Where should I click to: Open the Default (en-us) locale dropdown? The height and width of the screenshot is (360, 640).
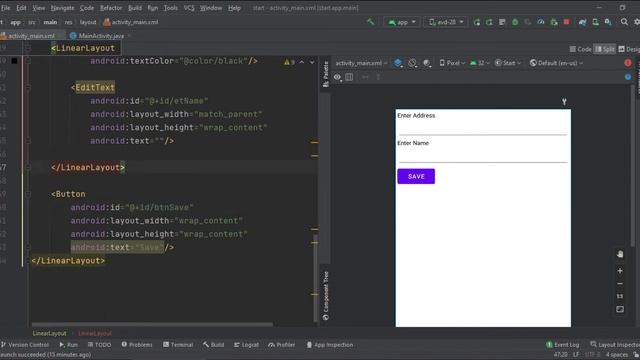[556, 63]
